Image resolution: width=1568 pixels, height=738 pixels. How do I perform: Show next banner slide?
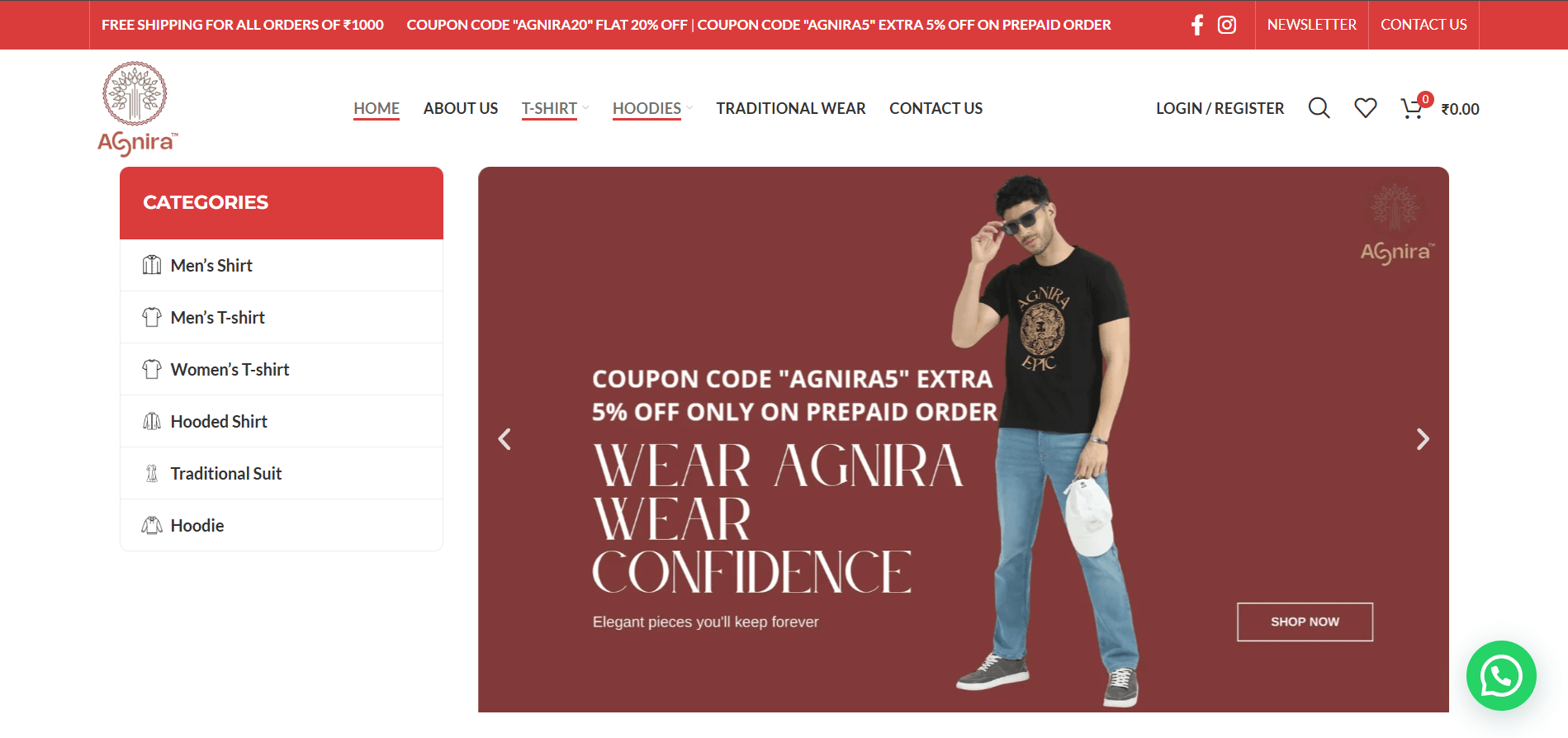click(1422, 439)
